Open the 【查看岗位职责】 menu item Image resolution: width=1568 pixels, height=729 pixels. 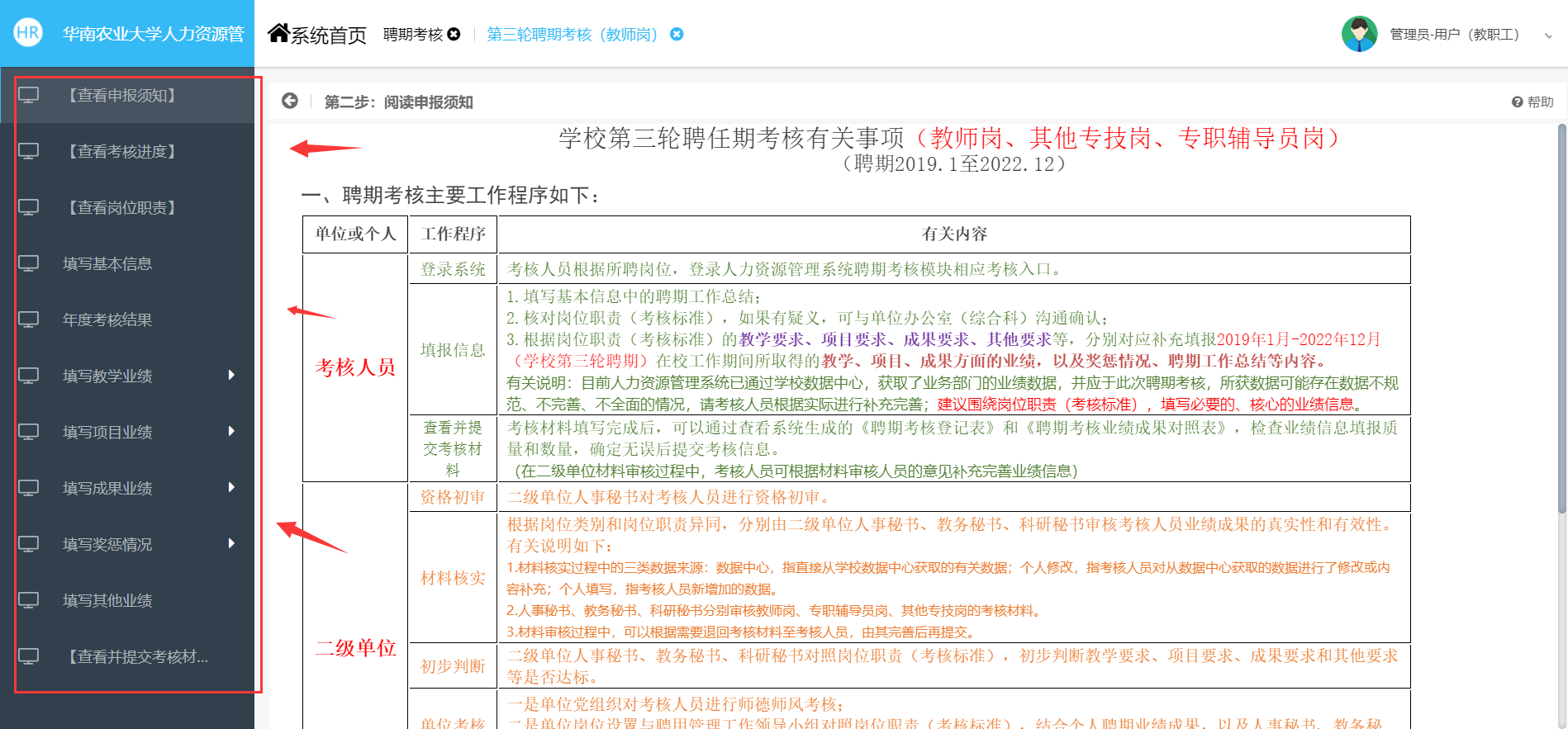pyautogui.click(x=127, y=208)
